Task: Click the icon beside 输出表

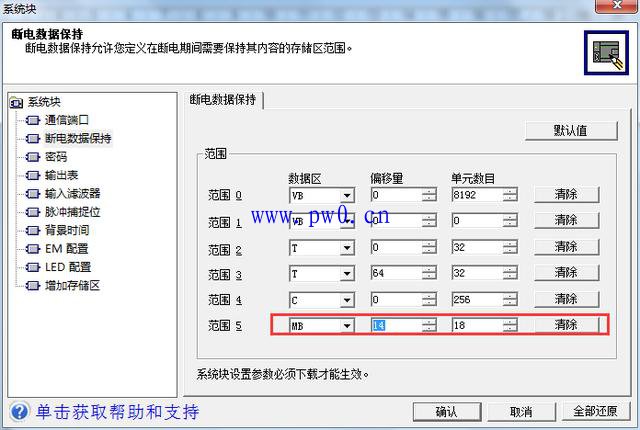Action: (x=33, y=175)
